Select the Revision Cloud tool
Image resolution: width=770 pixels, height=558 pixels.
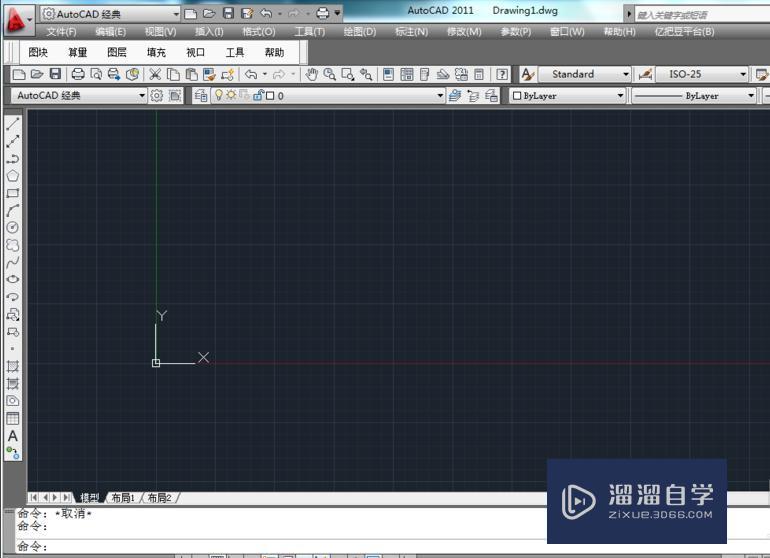(13, 245)
